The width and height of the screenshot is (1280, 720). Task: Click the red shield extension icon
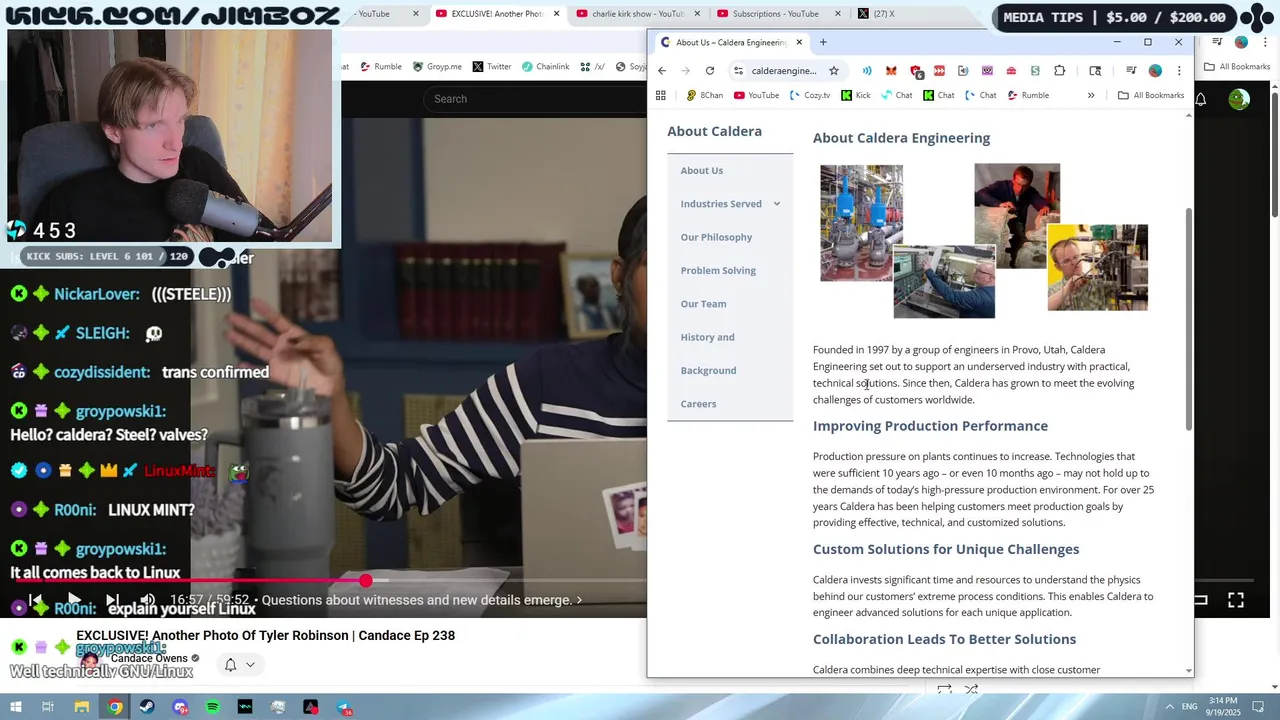(x=915, y=71)
